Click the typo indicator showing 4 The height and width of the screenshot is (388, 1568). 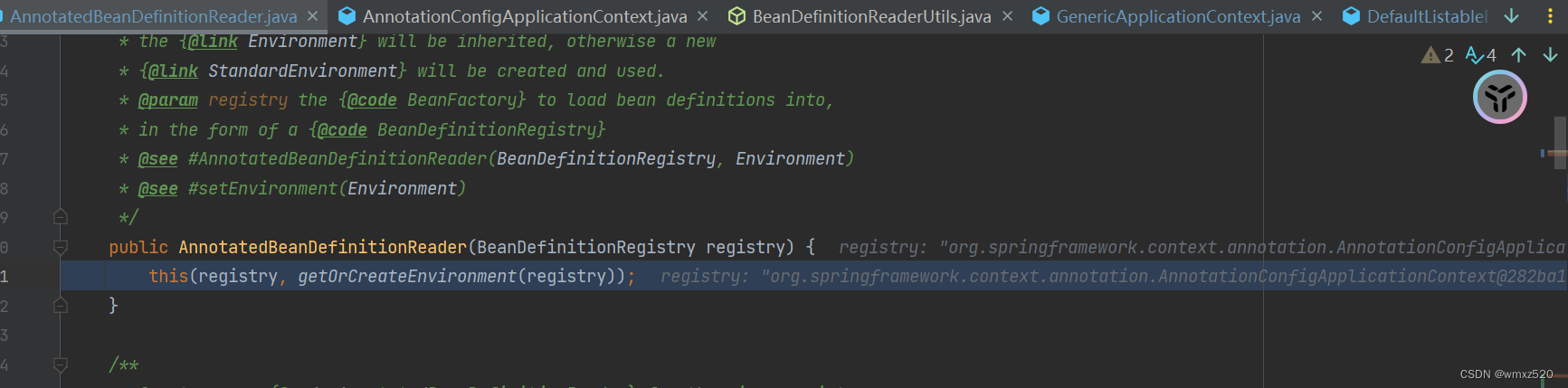tap(1480, 55)
